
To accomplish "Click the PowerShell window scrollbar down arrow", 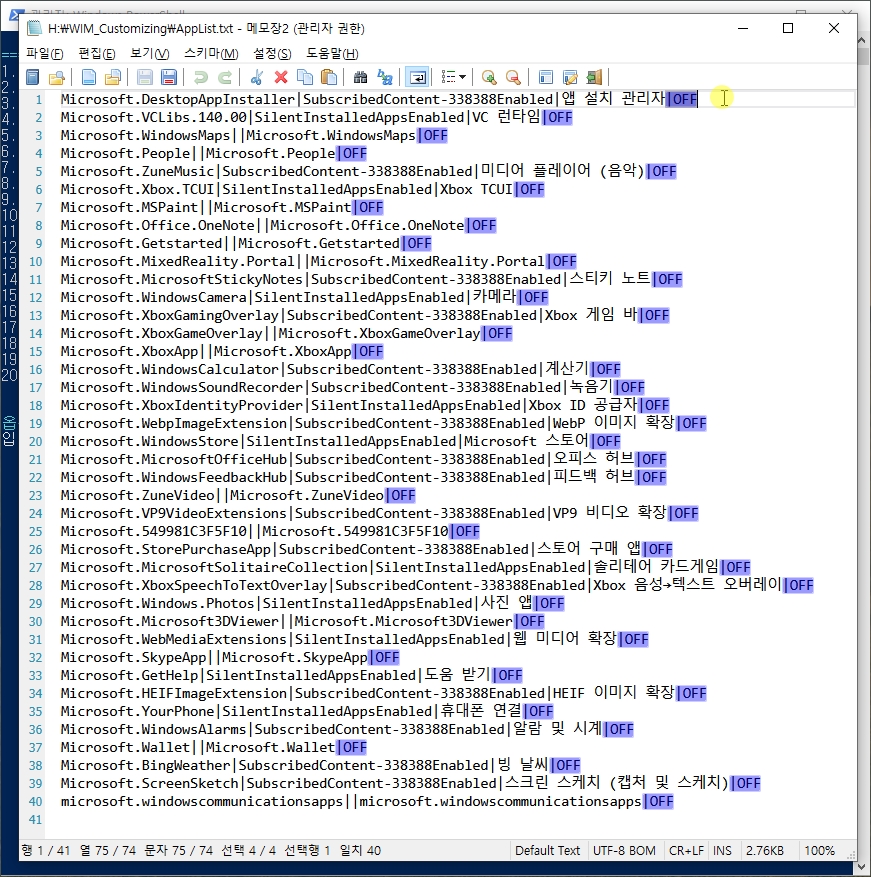I will (864, 868).
